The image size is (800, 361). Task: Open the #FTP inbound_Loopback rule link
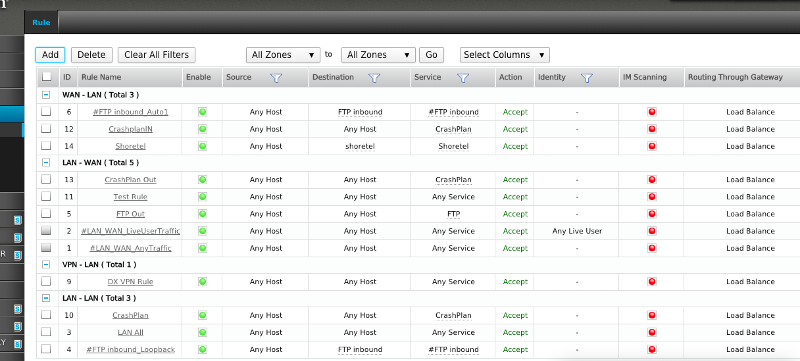[x=131, y=349]
